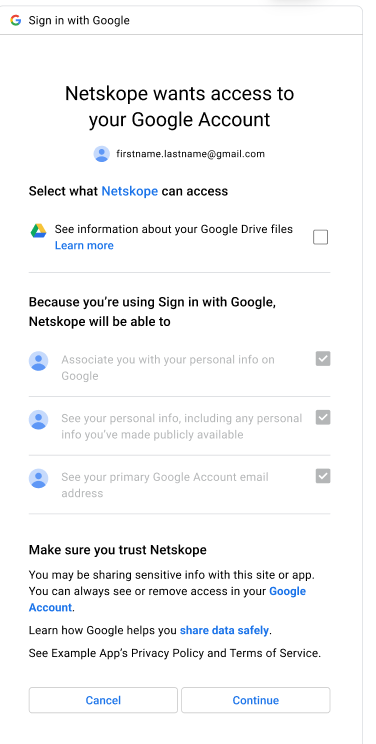Click the Continue button
Viewport: 376px width, 744px height.
(255, 700)
